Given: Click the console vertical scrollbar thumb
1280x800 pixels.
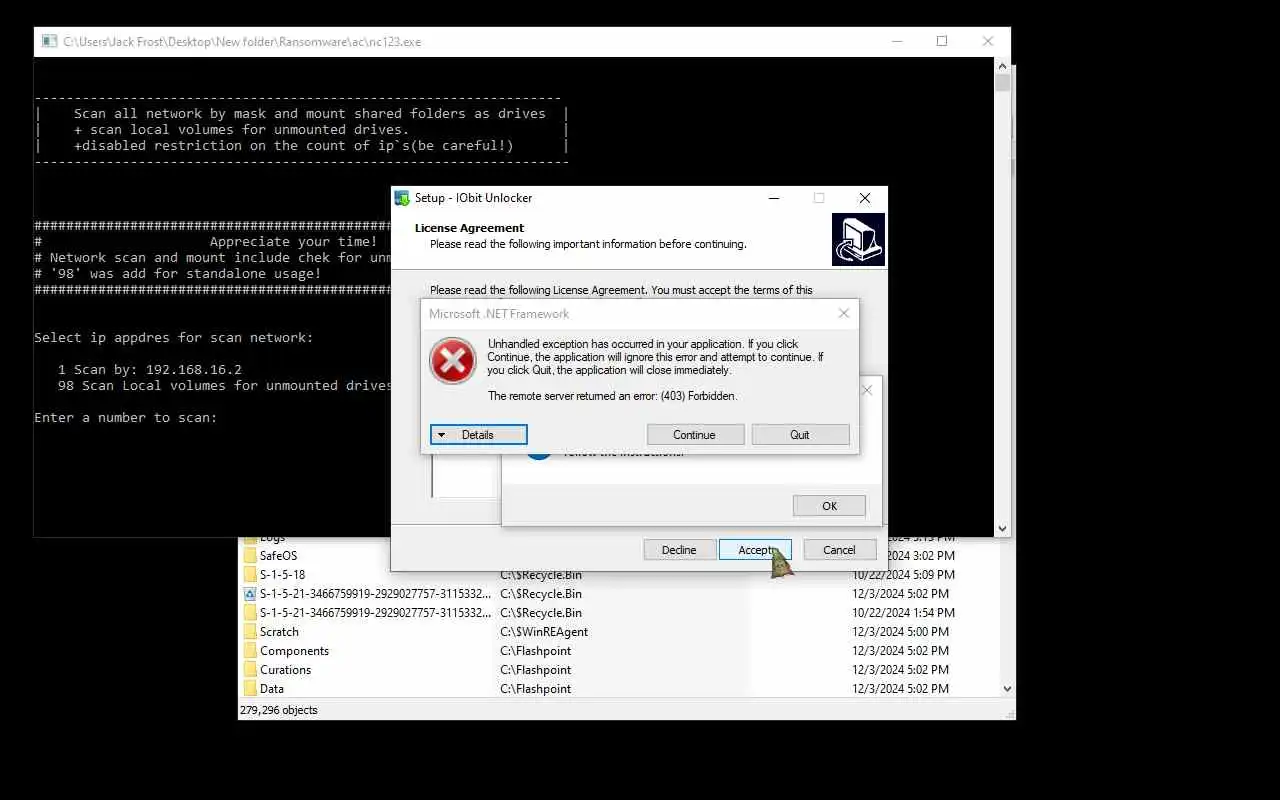Looking at the screenshot, I should point(1002,82).
